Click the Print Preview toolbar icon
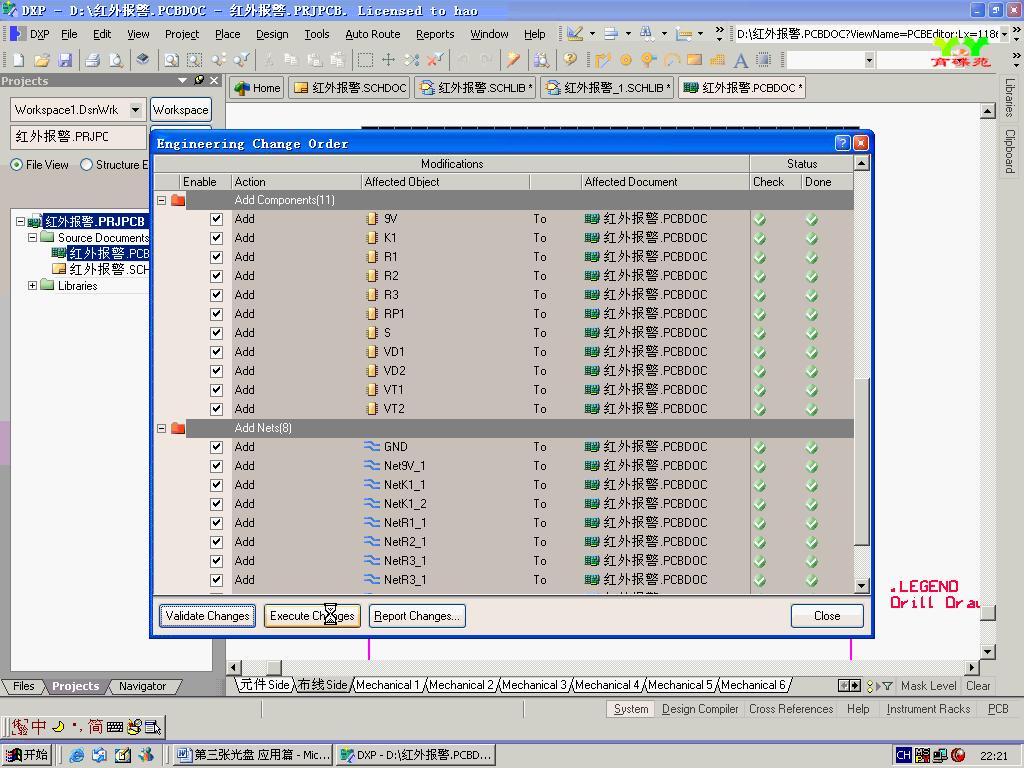 (x=116, y=60)
